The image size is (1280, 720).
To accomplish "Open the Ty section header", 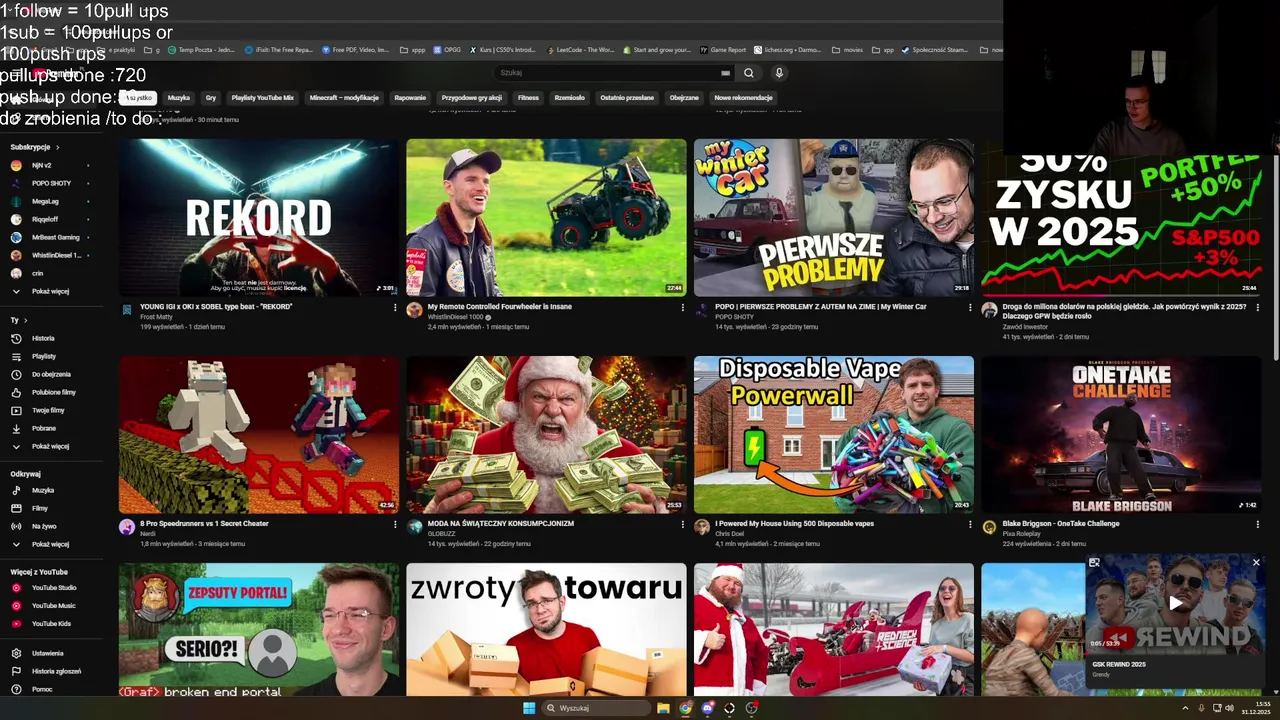I will [x=18, y=320].
